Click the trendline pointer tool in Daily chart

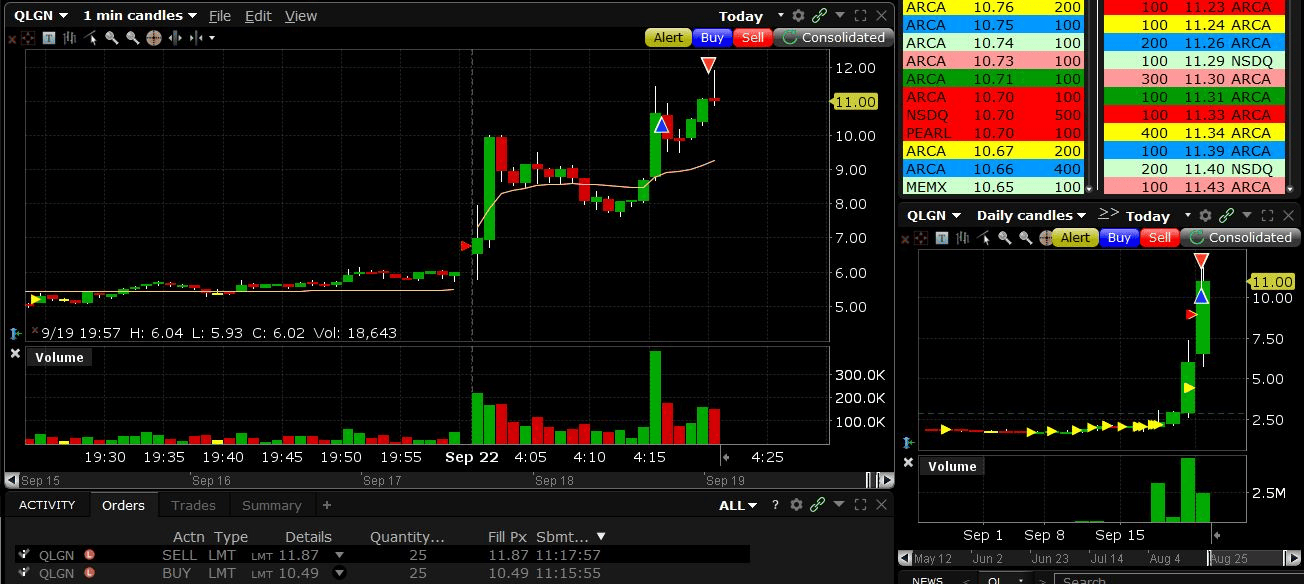click(985, 238)
